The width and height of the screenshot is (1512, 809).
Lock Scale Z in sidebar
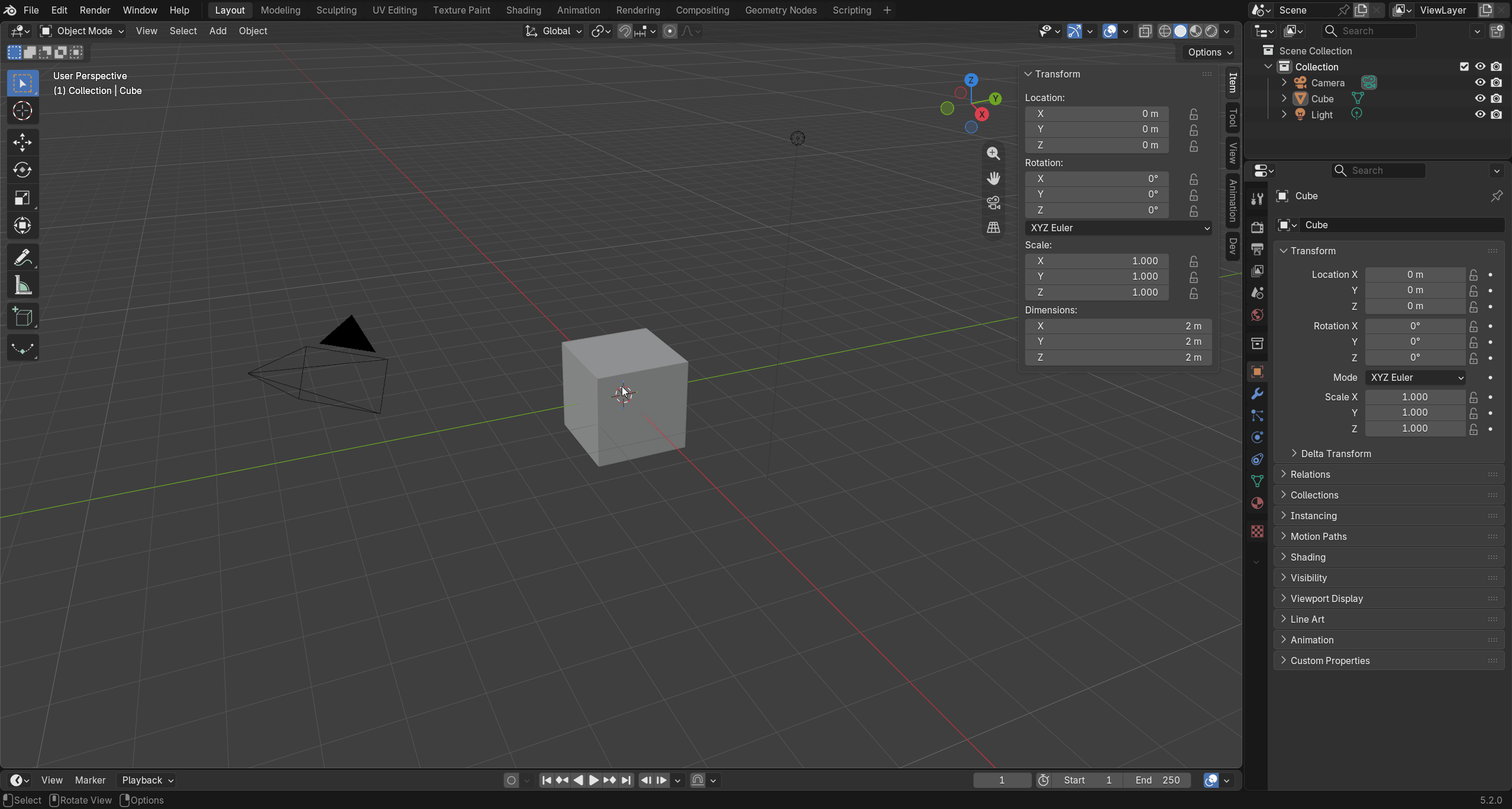point(1194,292)
